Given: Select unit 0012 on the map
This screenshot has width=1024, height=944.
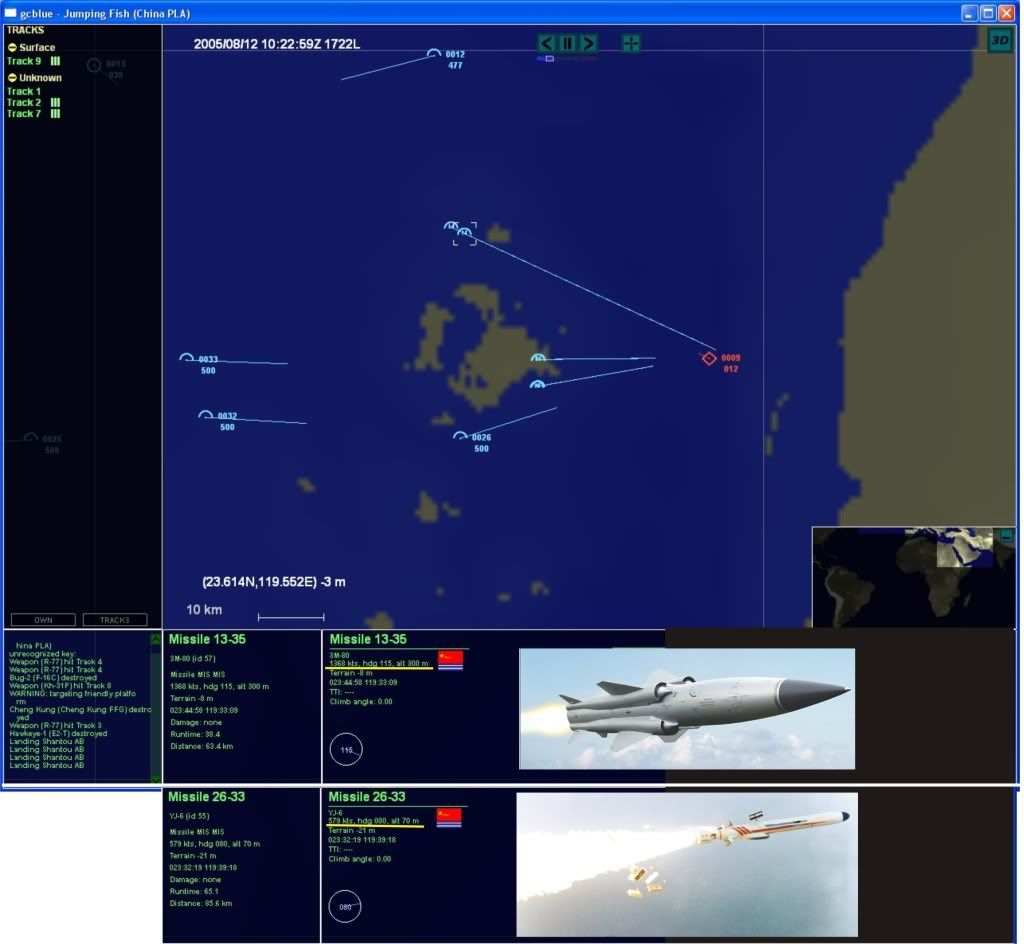Looking at the screenshot, I should click(434, 55).
